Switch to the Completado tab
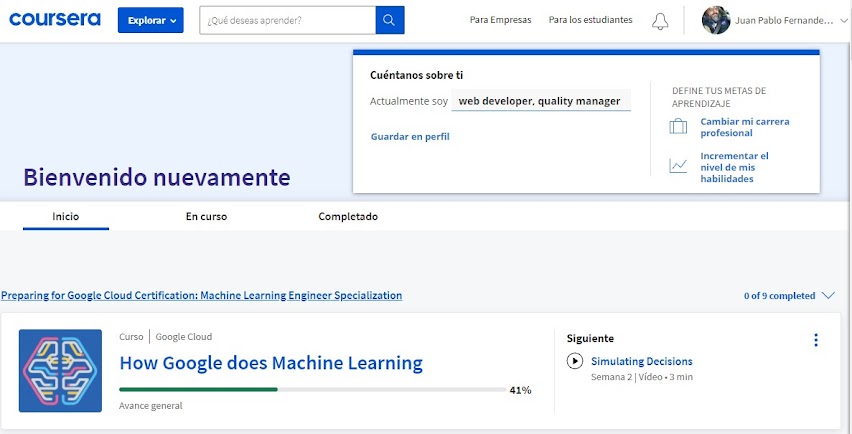The width and height of the screenshot is (852, 434). click(x=348, y=216)
